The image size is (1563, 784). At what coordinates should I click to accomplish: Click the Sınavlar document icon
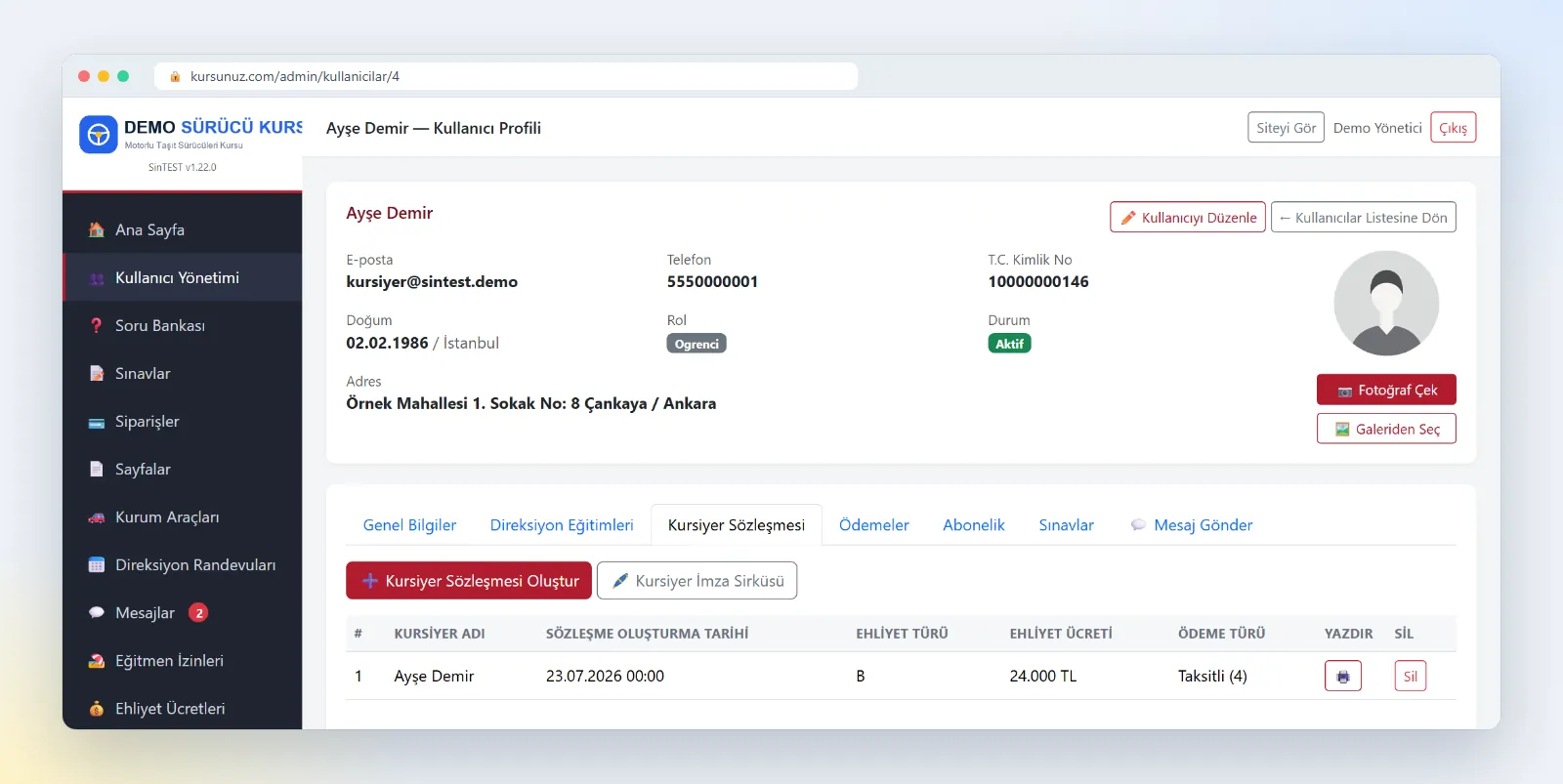point(97,373)
